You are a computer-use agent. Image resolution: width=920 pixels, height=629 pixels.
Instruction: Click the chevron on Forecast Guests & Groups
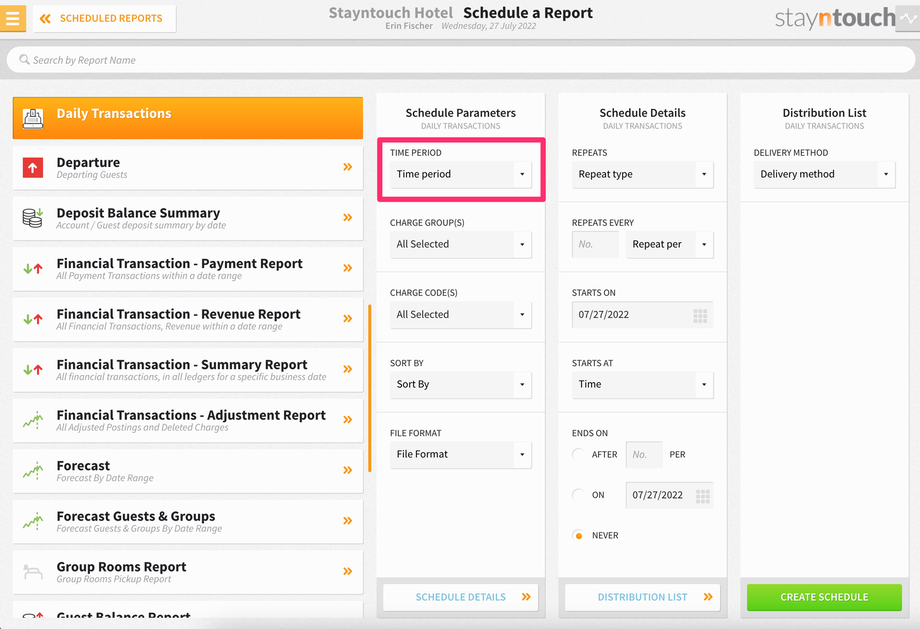click(x=348, y=520)
